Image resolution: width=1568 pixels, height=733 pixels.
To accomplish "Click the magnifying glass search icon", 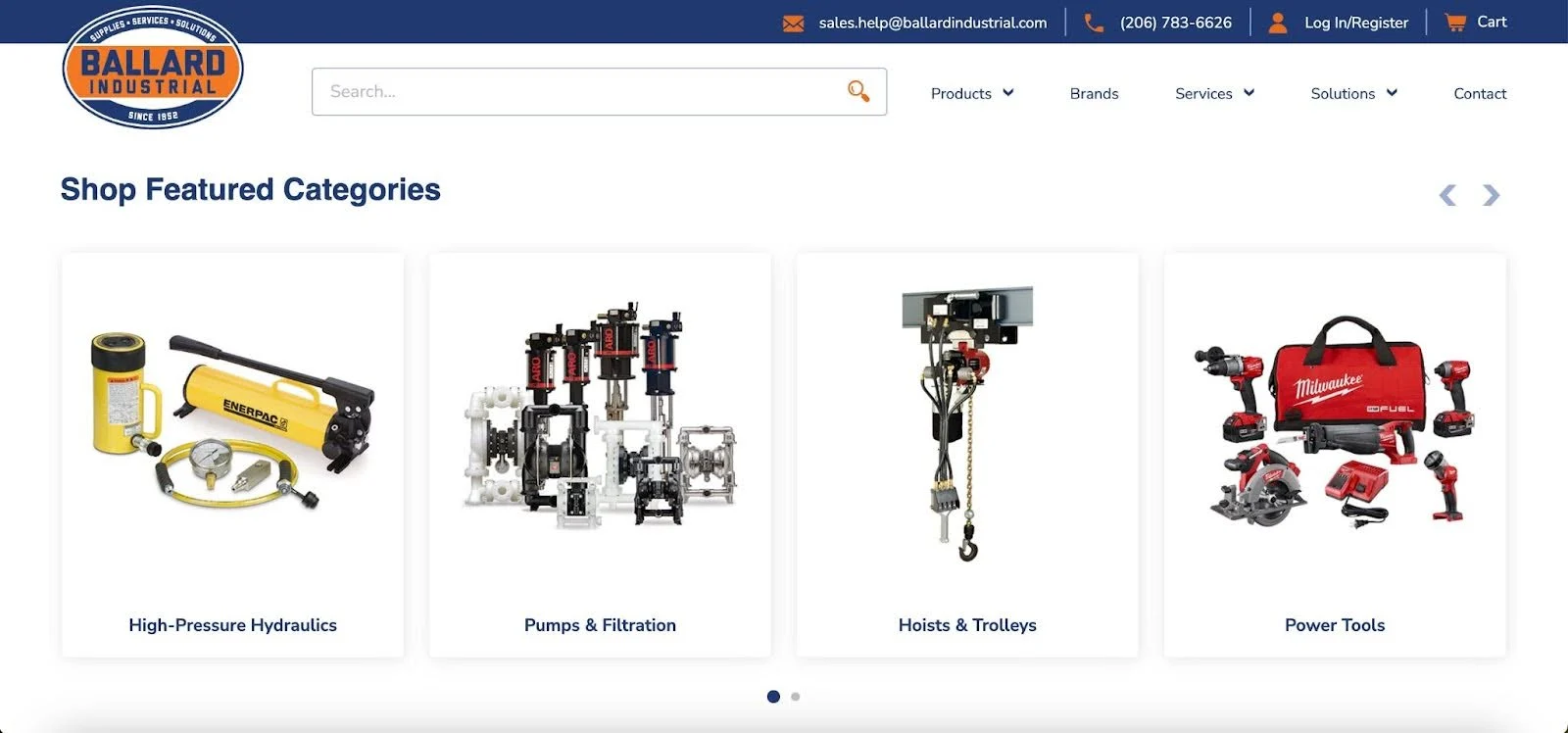I will coord(857,91).
